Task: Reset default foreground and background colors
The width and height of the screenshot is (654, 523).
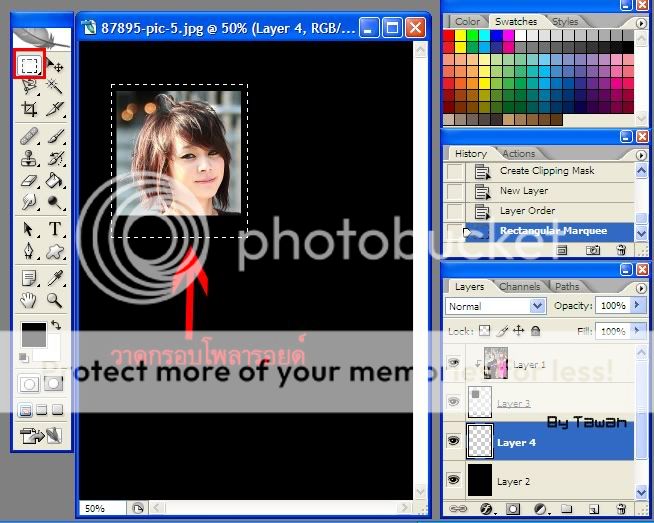Action: [24, 357]
